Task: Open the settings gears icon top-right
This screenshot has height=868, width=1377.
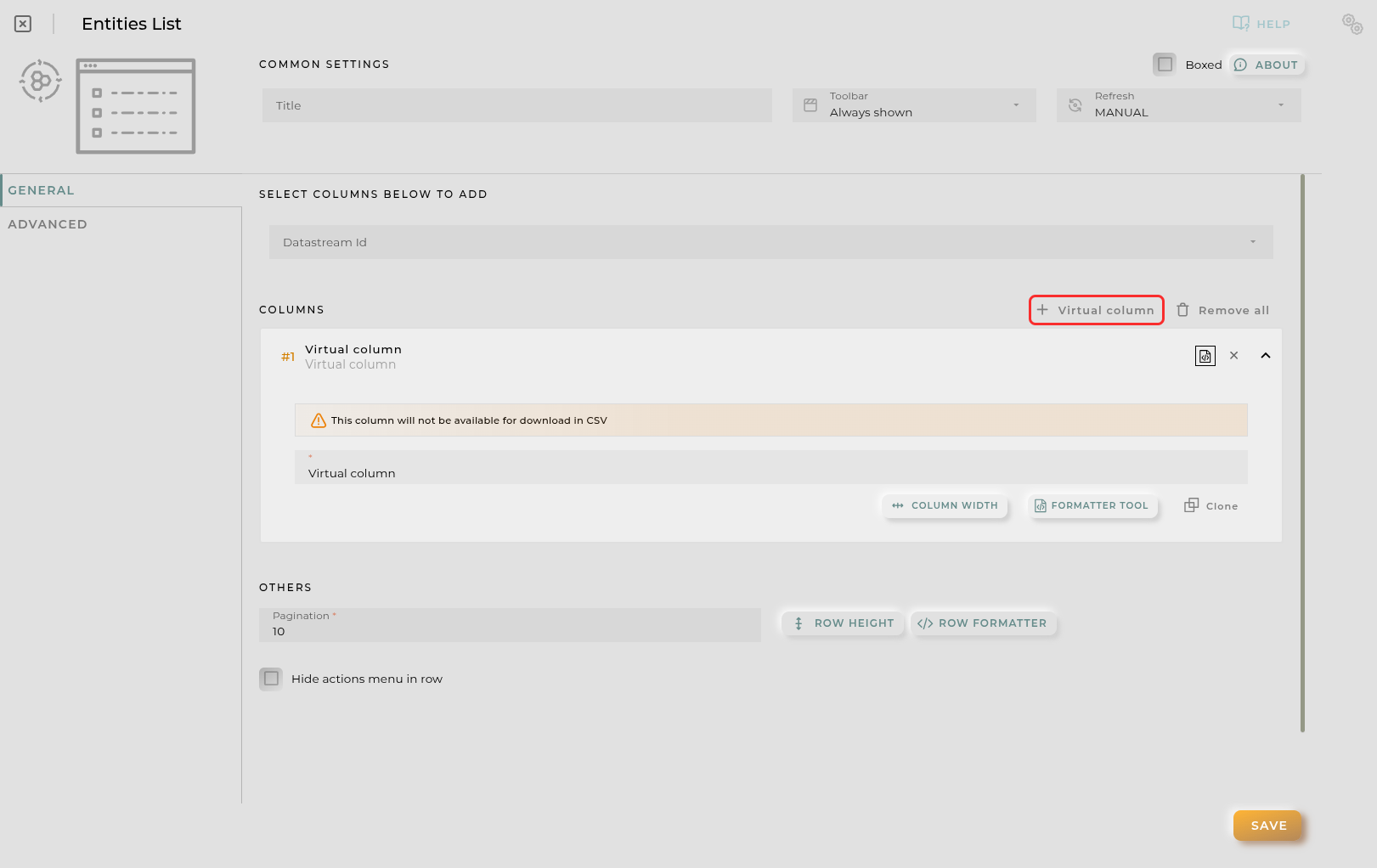Action: click(1352, 24)
